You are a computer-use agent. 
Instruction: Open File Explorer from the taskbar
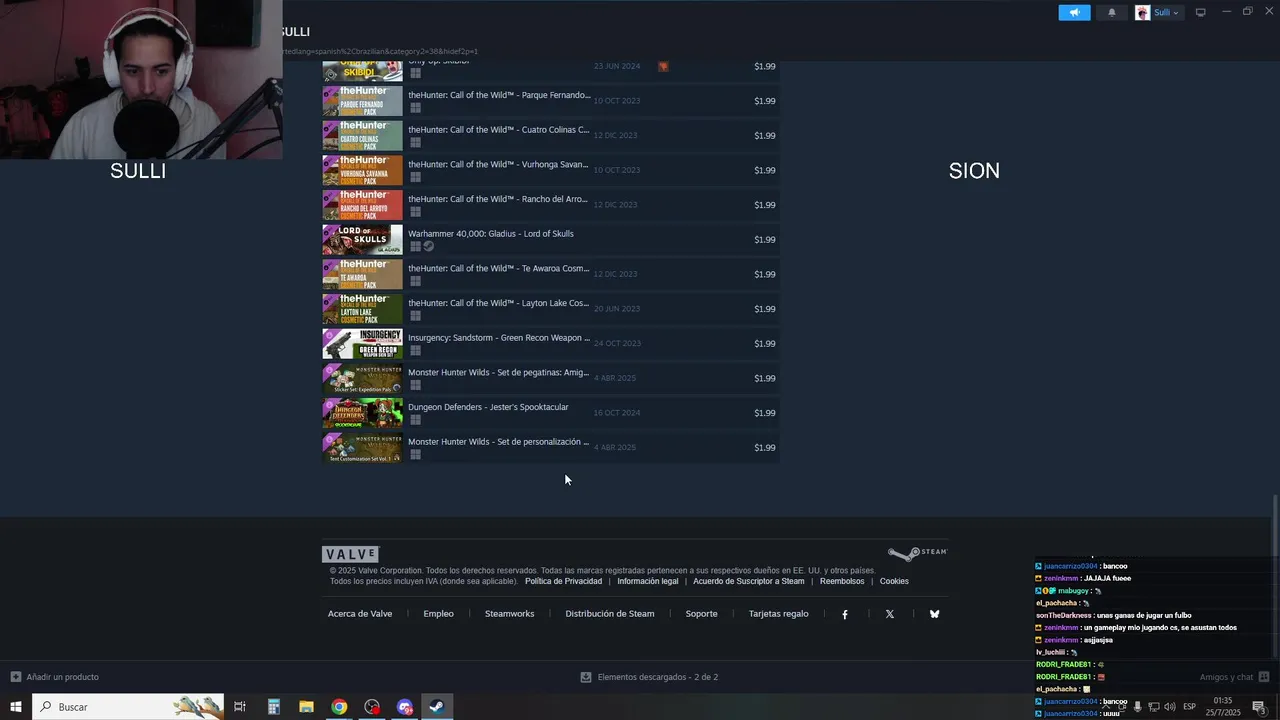coord(306,707)
